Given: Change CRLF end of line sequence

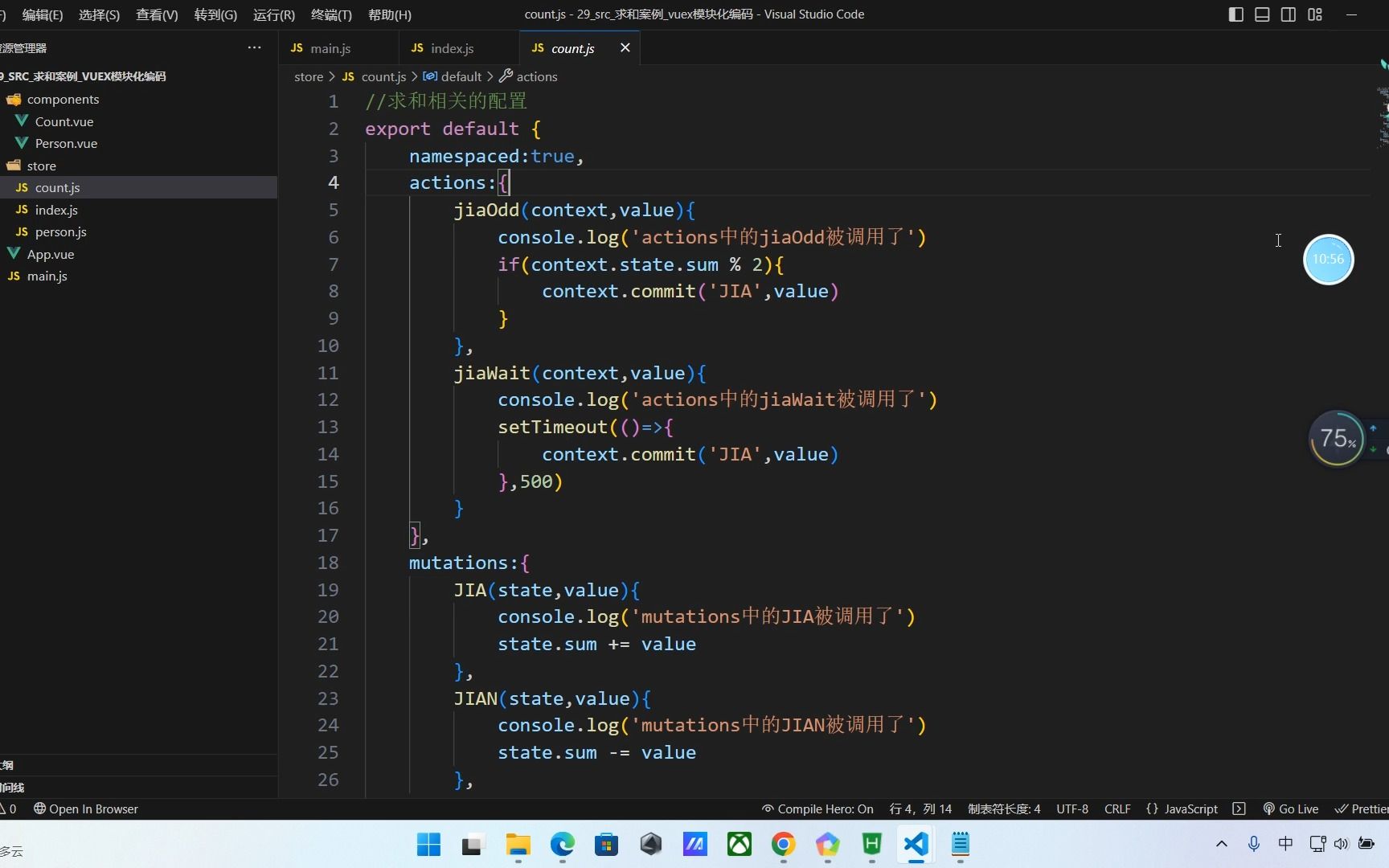Looking at the screenshot, I should [x=1117, y=809].
